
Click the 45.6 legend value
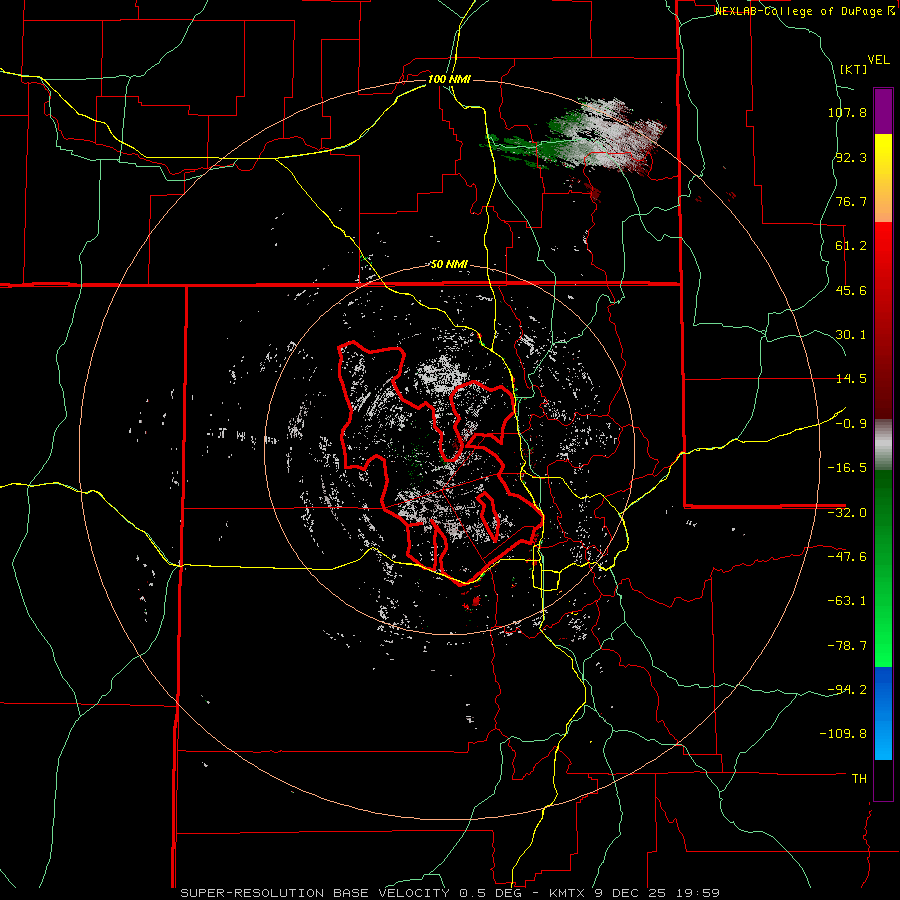click(x=851, y=290)
